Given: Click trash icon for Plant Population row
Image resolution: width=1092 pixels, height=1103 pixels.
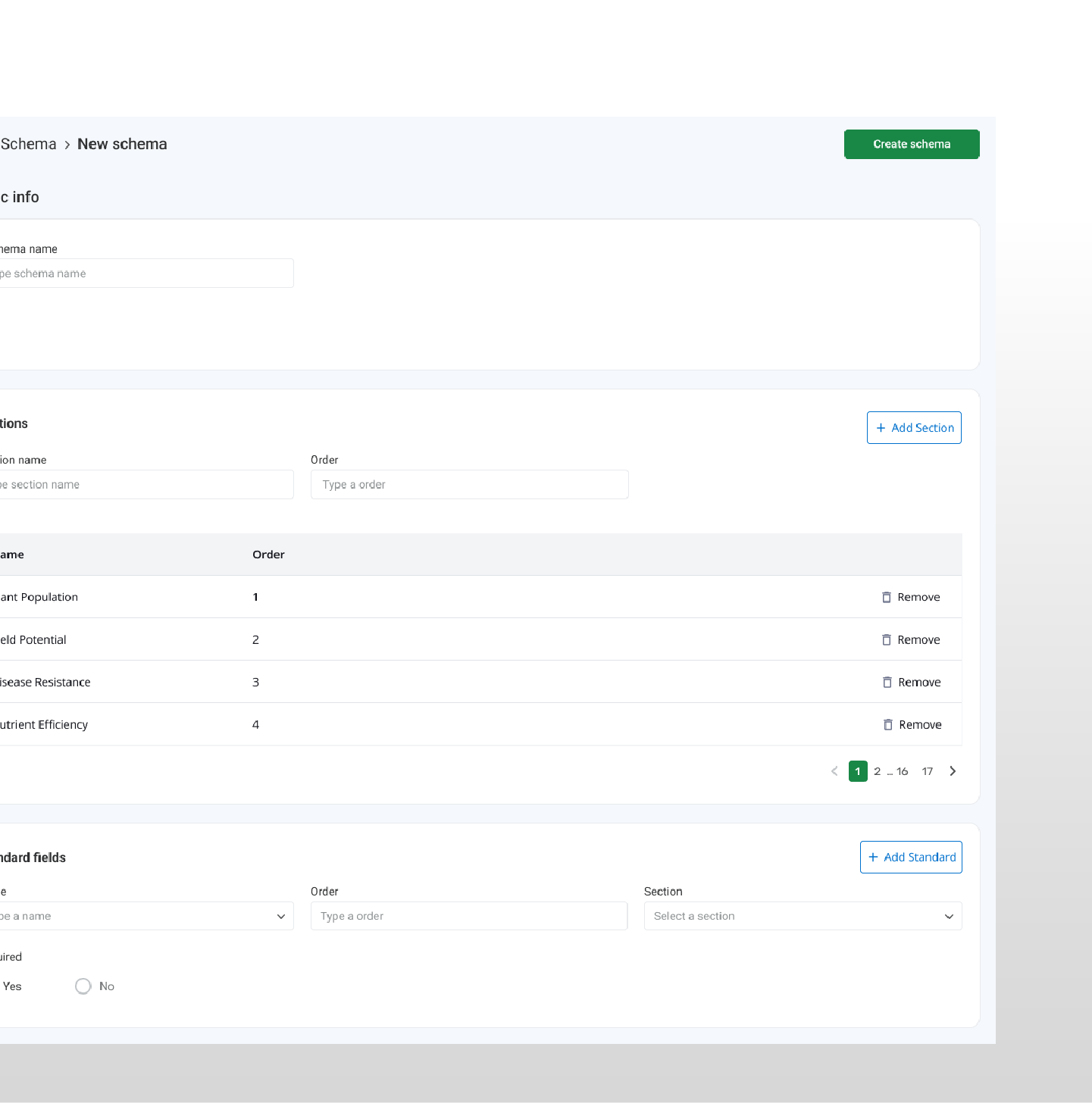Looking at the screenshot, I should [886, 597].
